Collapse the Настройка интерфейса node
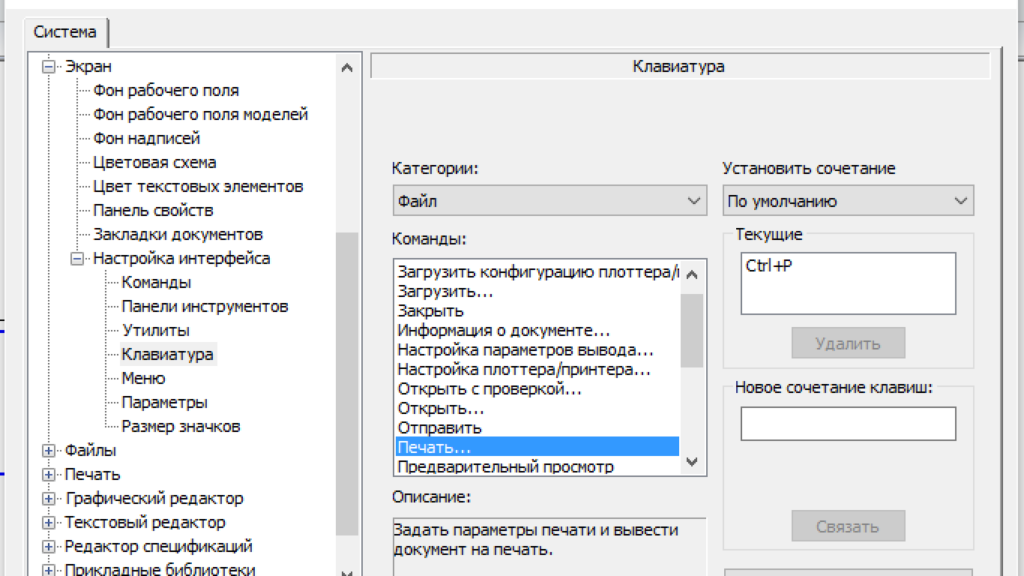This screenshot has width=1024, height=576. click(77, 259)
